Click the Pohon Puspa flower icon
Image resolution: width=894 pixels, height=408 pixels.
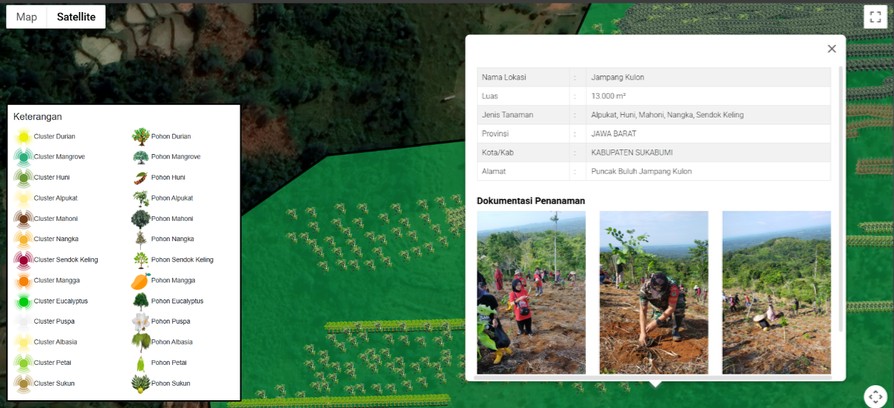click(x=140, y=321)
